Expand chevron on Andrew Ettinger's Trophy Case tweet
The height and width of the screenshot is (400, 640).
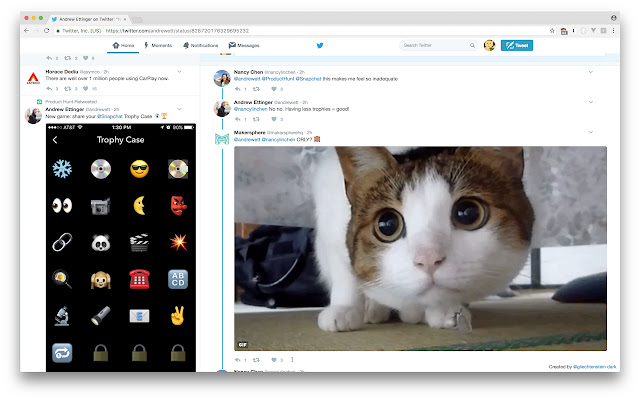coord(180,109)
